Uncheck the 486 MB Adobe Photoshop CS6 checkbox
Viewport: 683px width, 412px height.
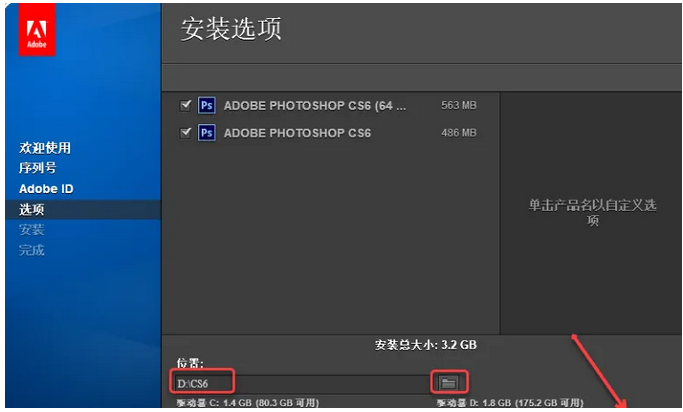[x=186, y=132]
